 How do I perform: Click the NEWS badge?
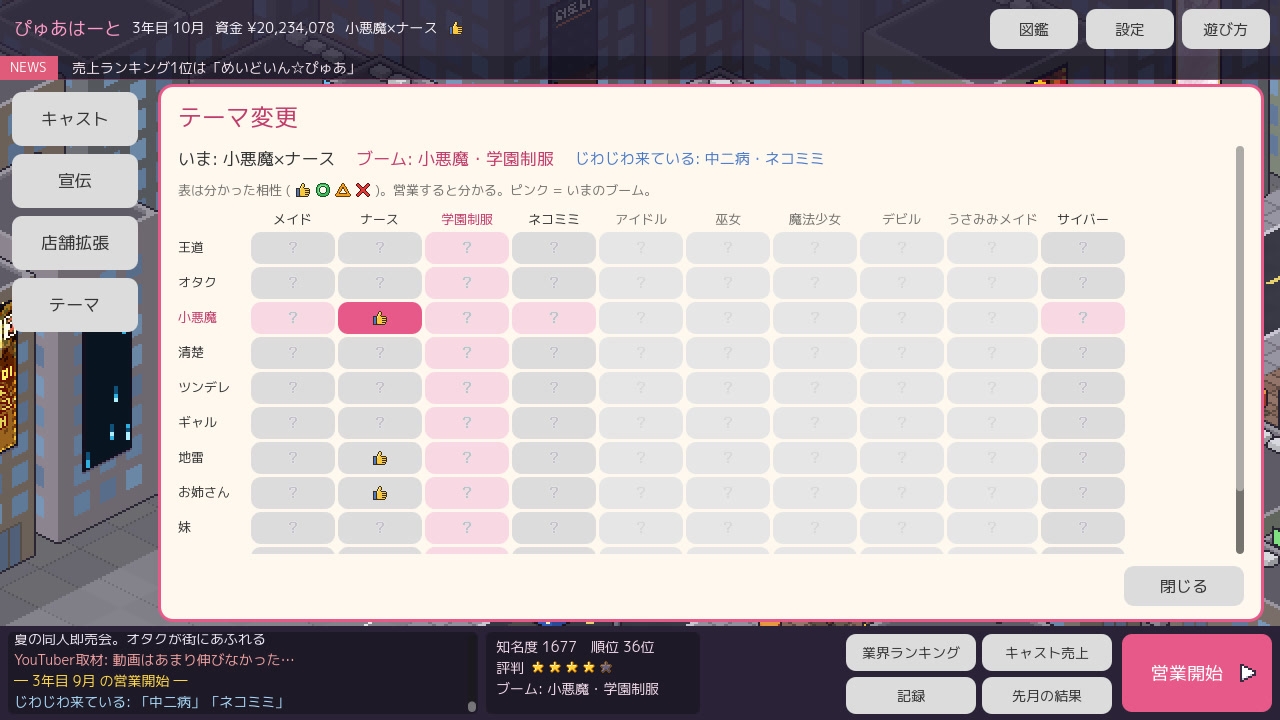pyautogui.click(x=29, y=67)
